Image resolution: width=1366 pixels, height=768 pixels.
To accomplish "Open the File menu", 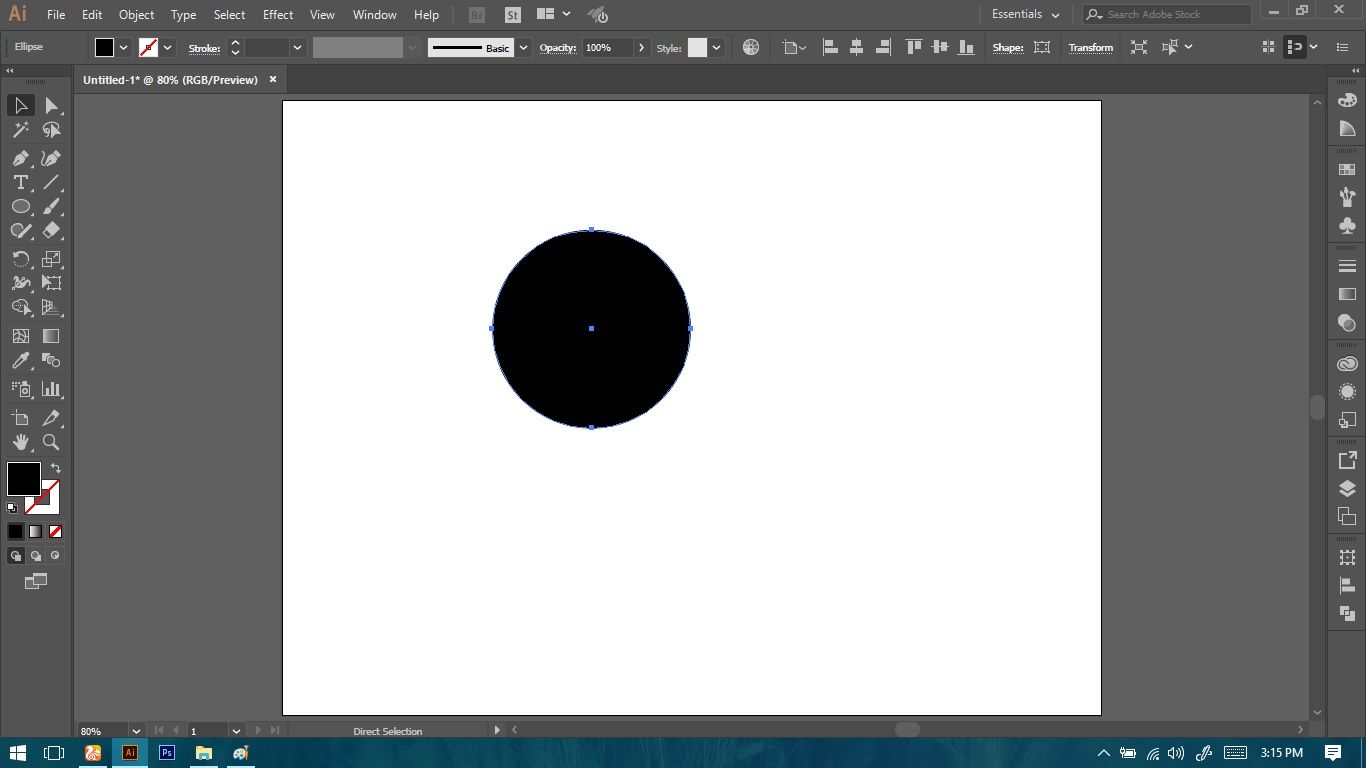I will click(x=56, y=15).
